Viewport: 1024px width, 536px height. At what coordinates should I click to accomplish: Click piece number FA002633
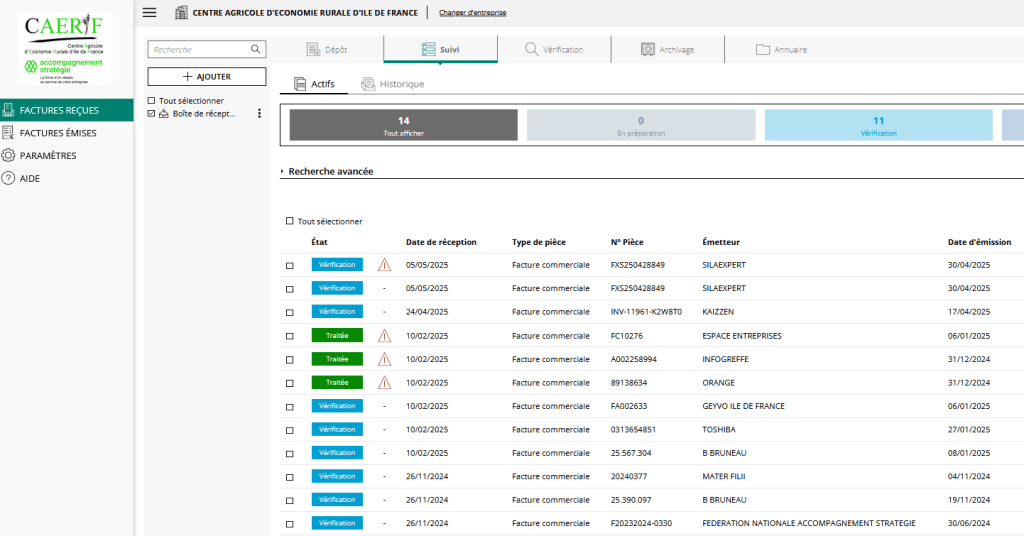click(629, 406)
